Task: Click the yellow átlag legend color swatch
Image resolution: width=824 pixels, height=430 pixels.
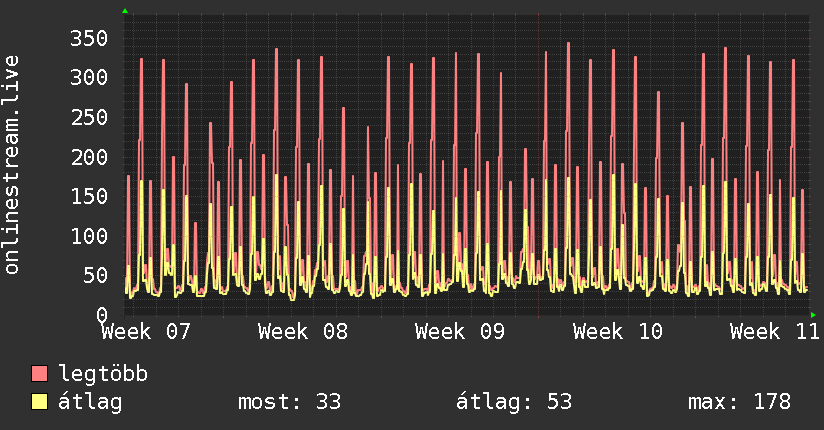Action: 39,402
